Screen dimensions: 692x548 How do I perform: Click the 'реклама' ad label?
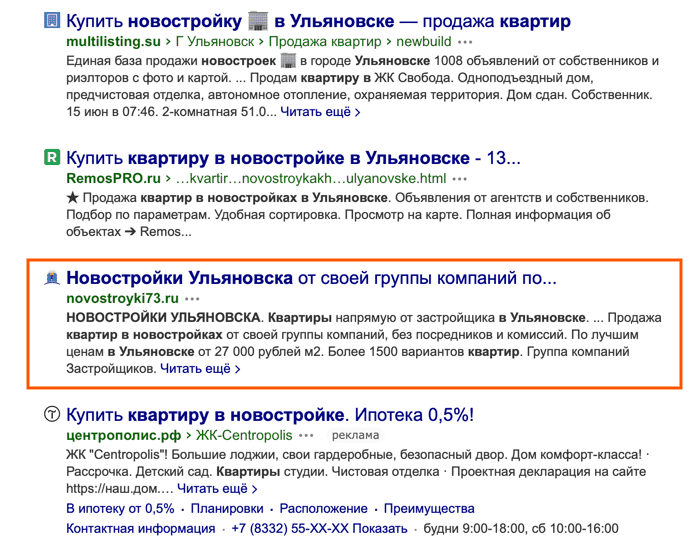click(355, 435)
